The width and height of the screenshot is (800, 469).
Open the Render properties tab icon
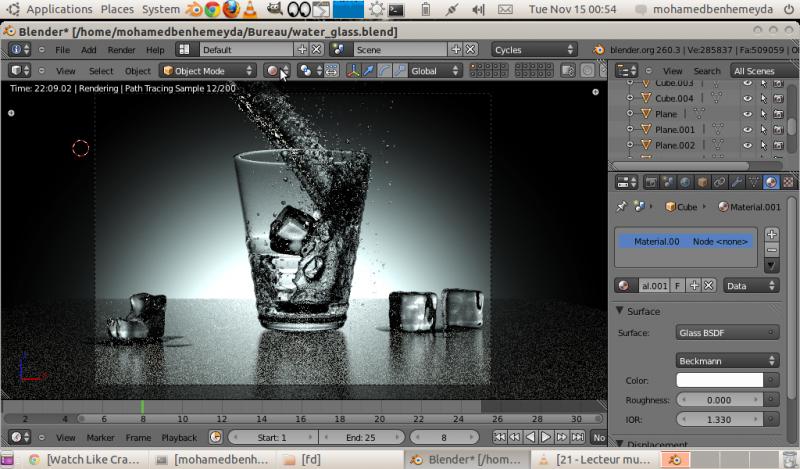point(652,182)
